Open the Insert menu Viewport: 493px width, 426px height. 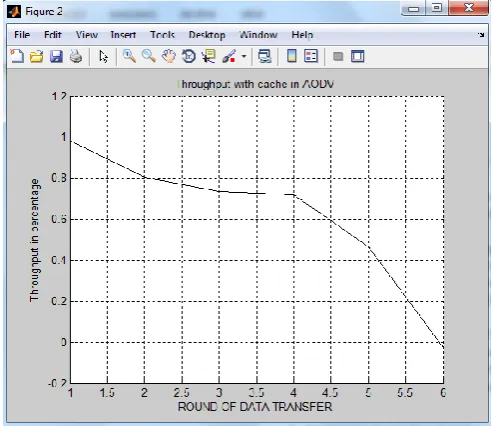tap(123, 35)
